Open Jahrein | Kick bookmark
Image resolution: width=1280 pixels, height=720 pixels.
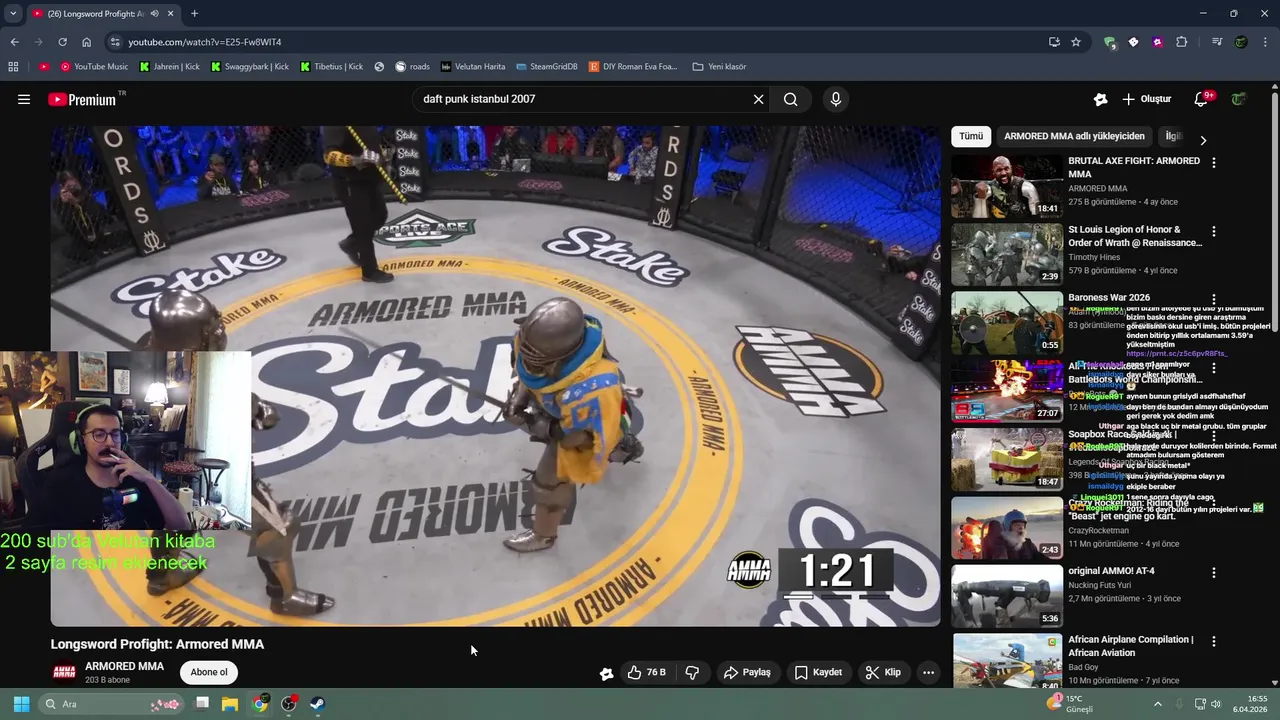[170, 67]
